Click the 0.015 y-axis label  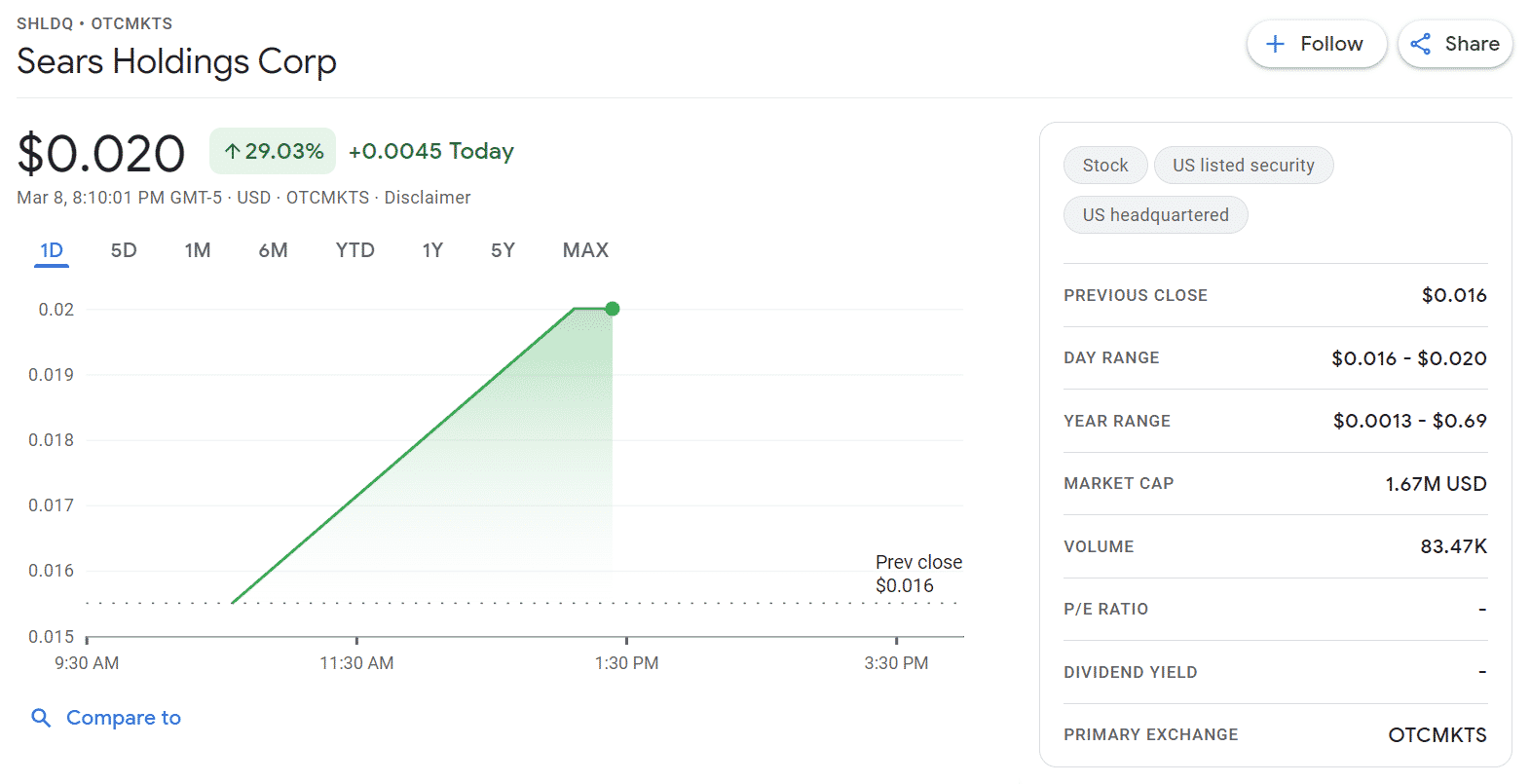[51, 637]
